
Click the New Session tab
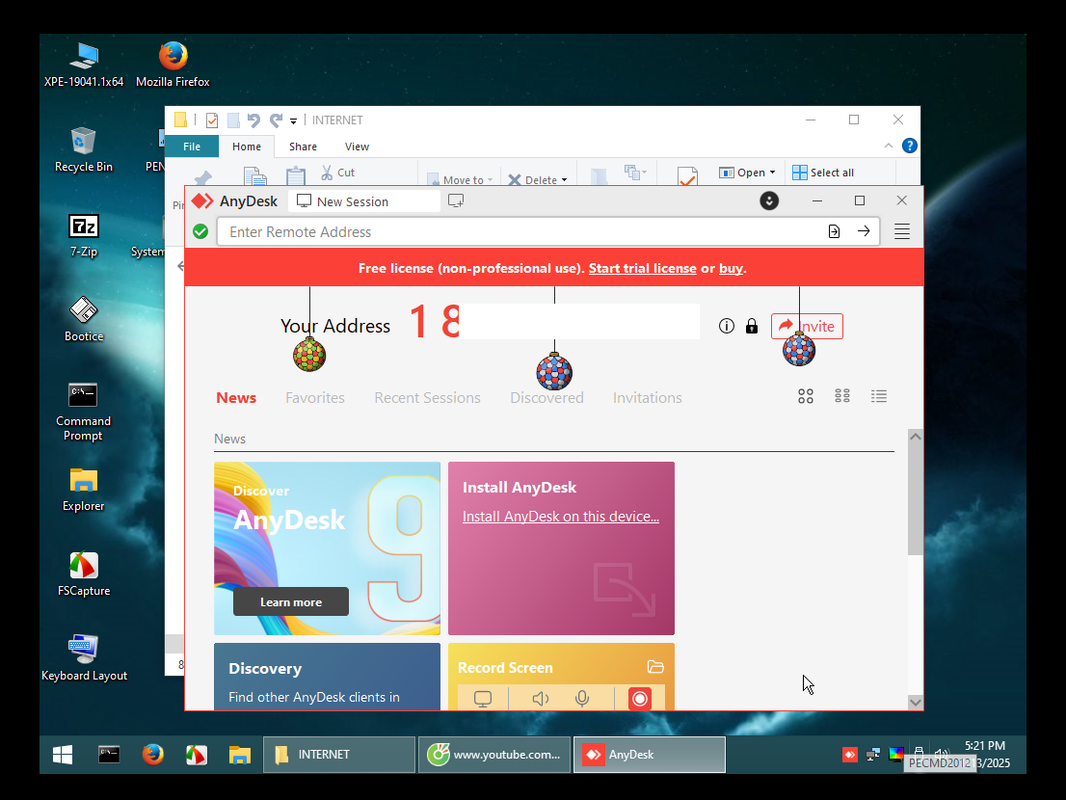click(x=364, y=201)
